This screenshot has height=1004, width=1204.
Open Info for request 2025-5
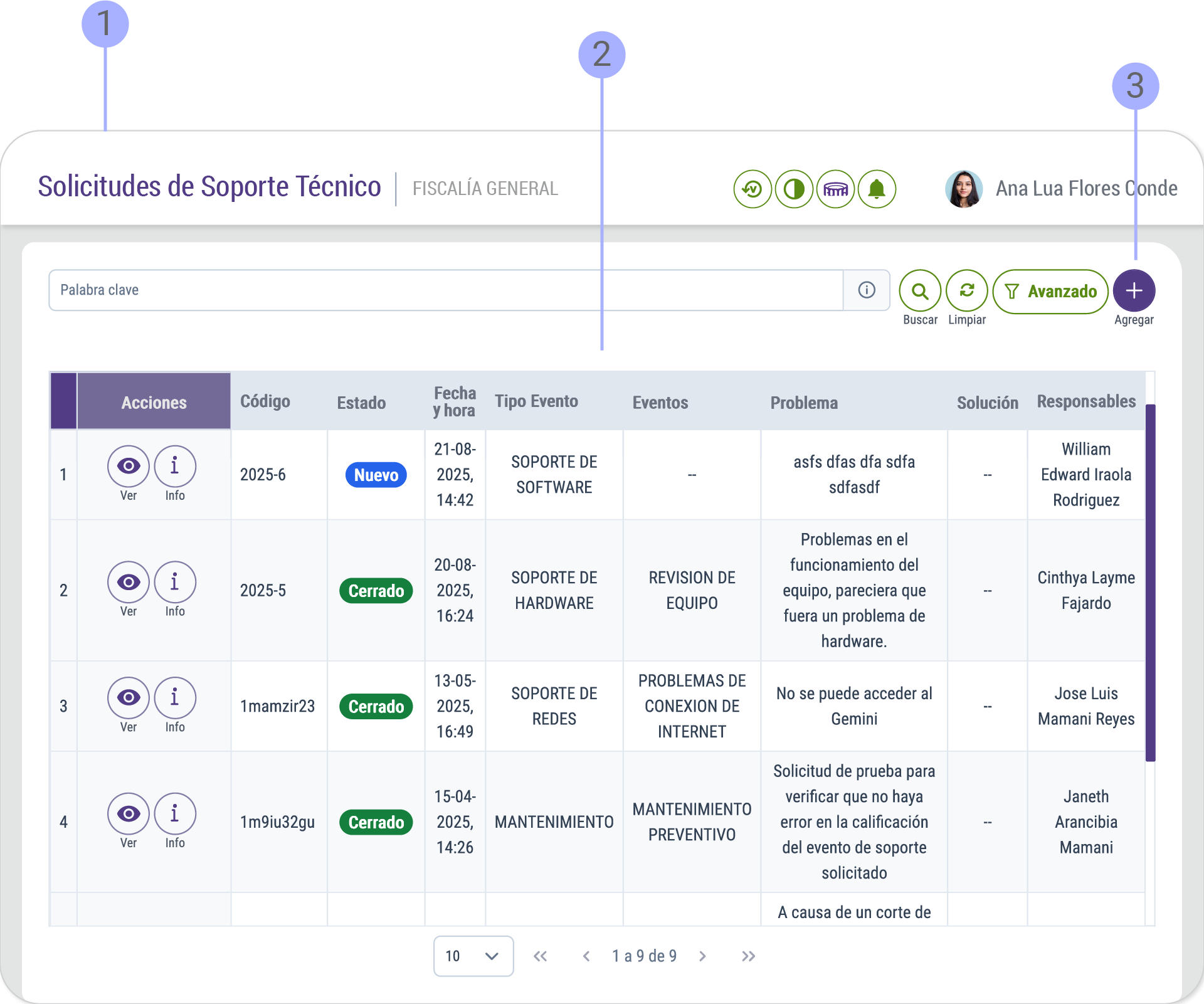[x=175, y=582]
